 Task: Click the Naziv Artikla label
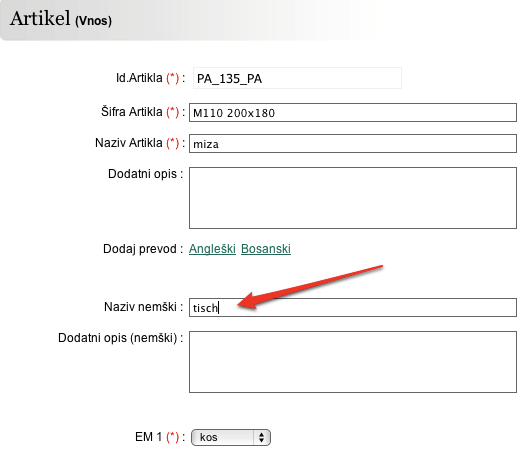(129, 143)
